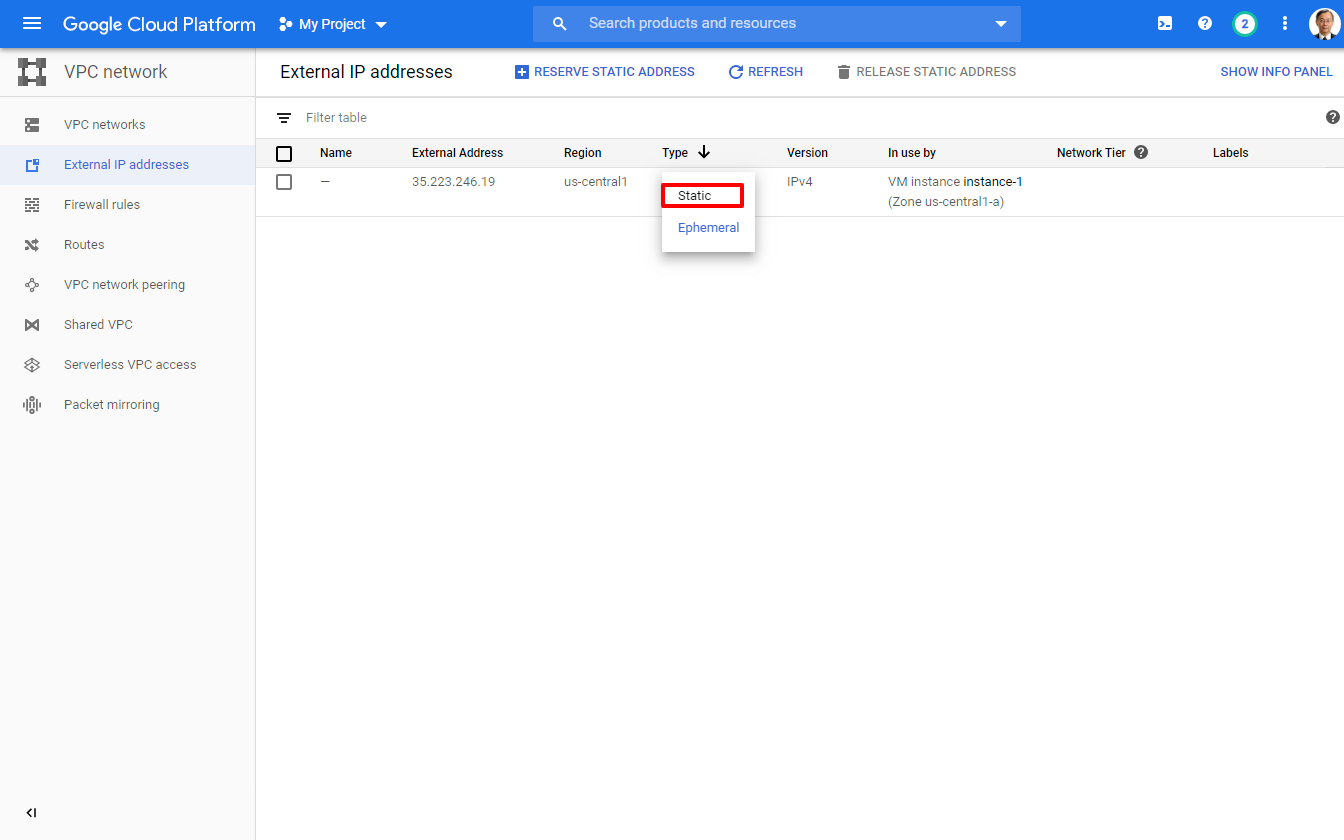This screenshot has width=1344, height=840.
Task: Click the Shared VPC sidebar icon
Action: click(32, 325)
